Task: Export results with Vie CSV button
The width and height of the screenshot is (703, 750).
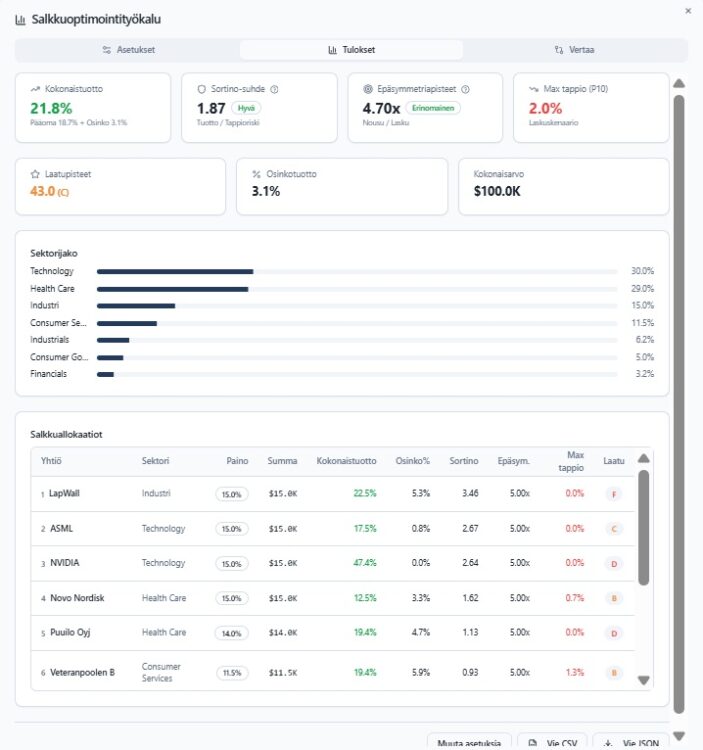Action: click(x=554, y=742)
